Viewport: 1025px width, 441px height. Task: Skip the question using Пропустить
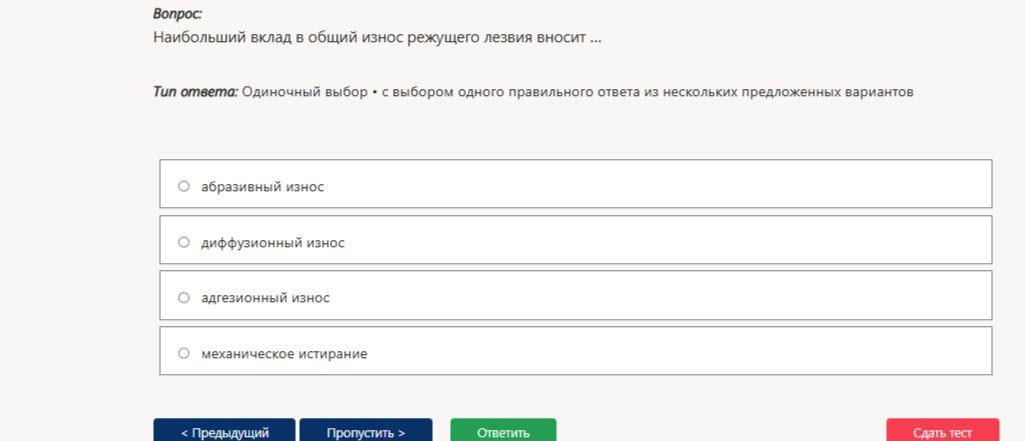tap(366, 431)
